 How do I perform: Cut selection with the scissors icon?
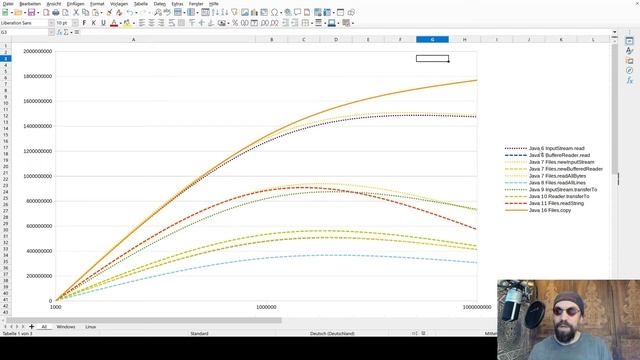[76, 13]
